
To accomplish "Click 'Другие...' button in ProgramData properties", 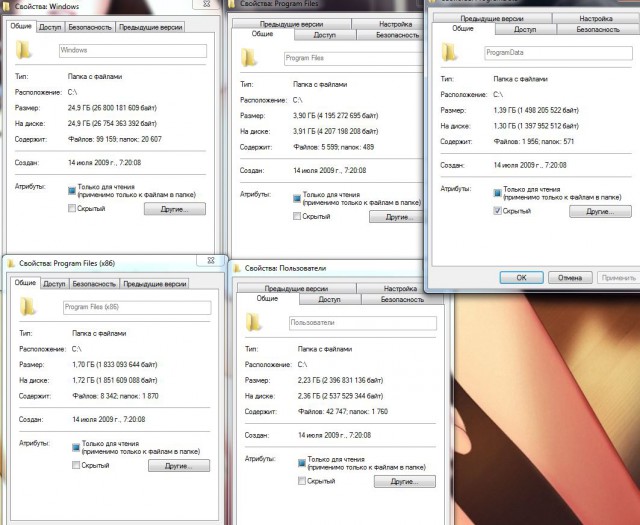I will click(600, 211).
